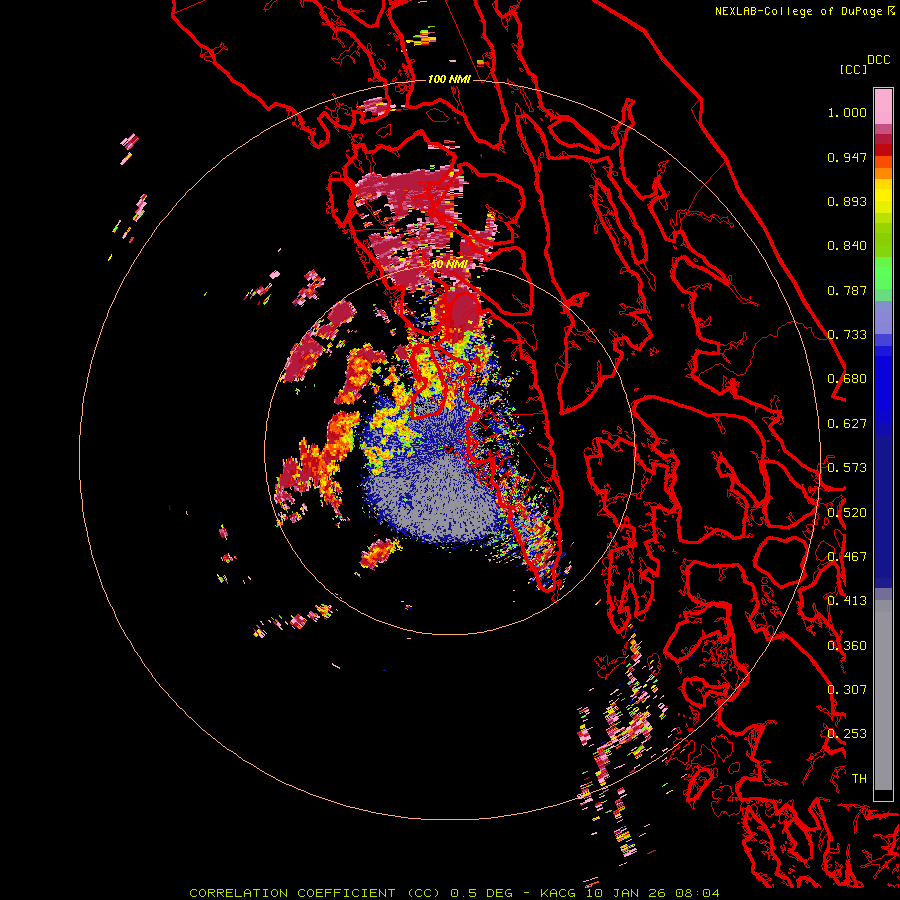Click the 0.413 color scale value
This screenshot has height=900, width=900.
pyautogui.click(x=847, y=601)
